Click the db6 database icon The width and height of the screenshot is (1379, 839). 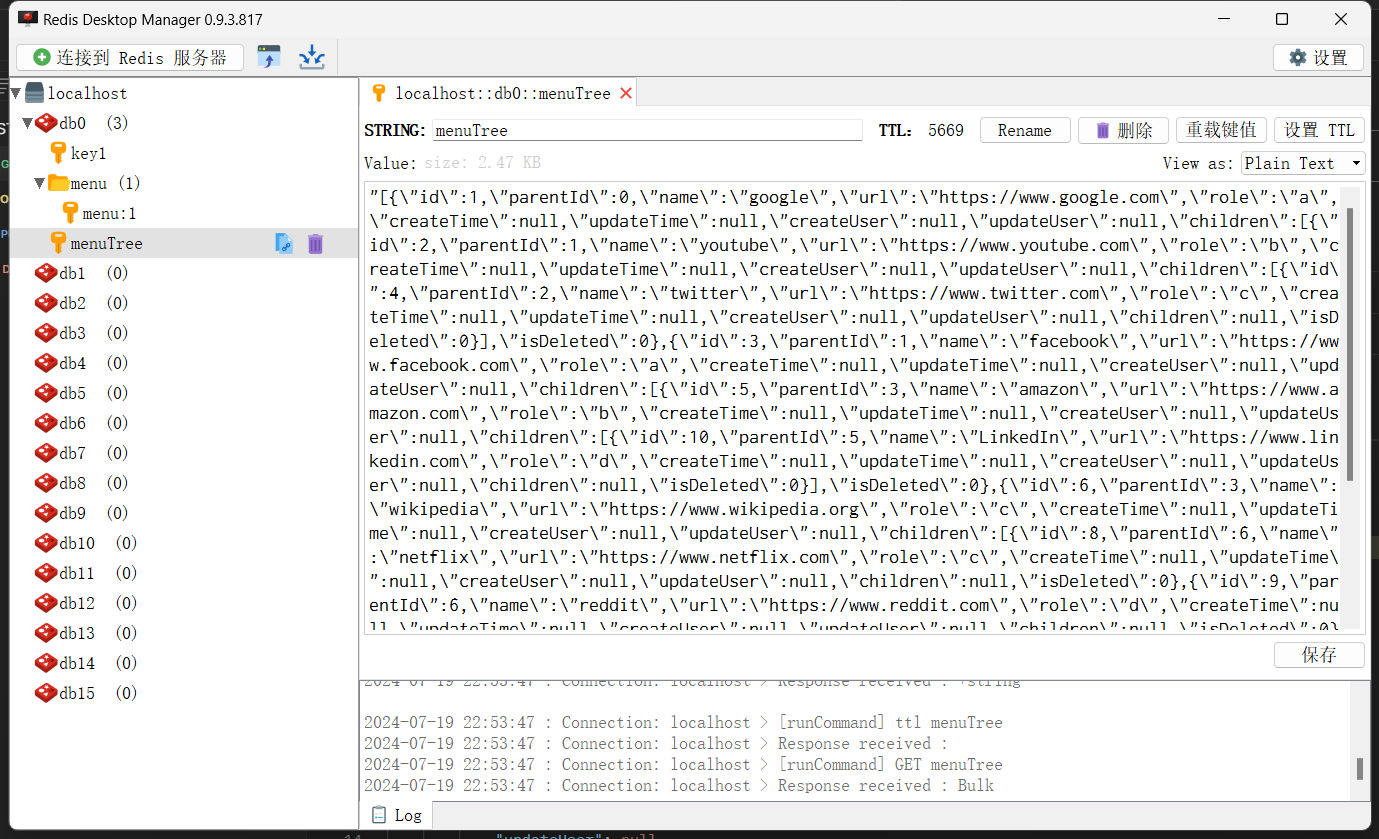[46, 423]
